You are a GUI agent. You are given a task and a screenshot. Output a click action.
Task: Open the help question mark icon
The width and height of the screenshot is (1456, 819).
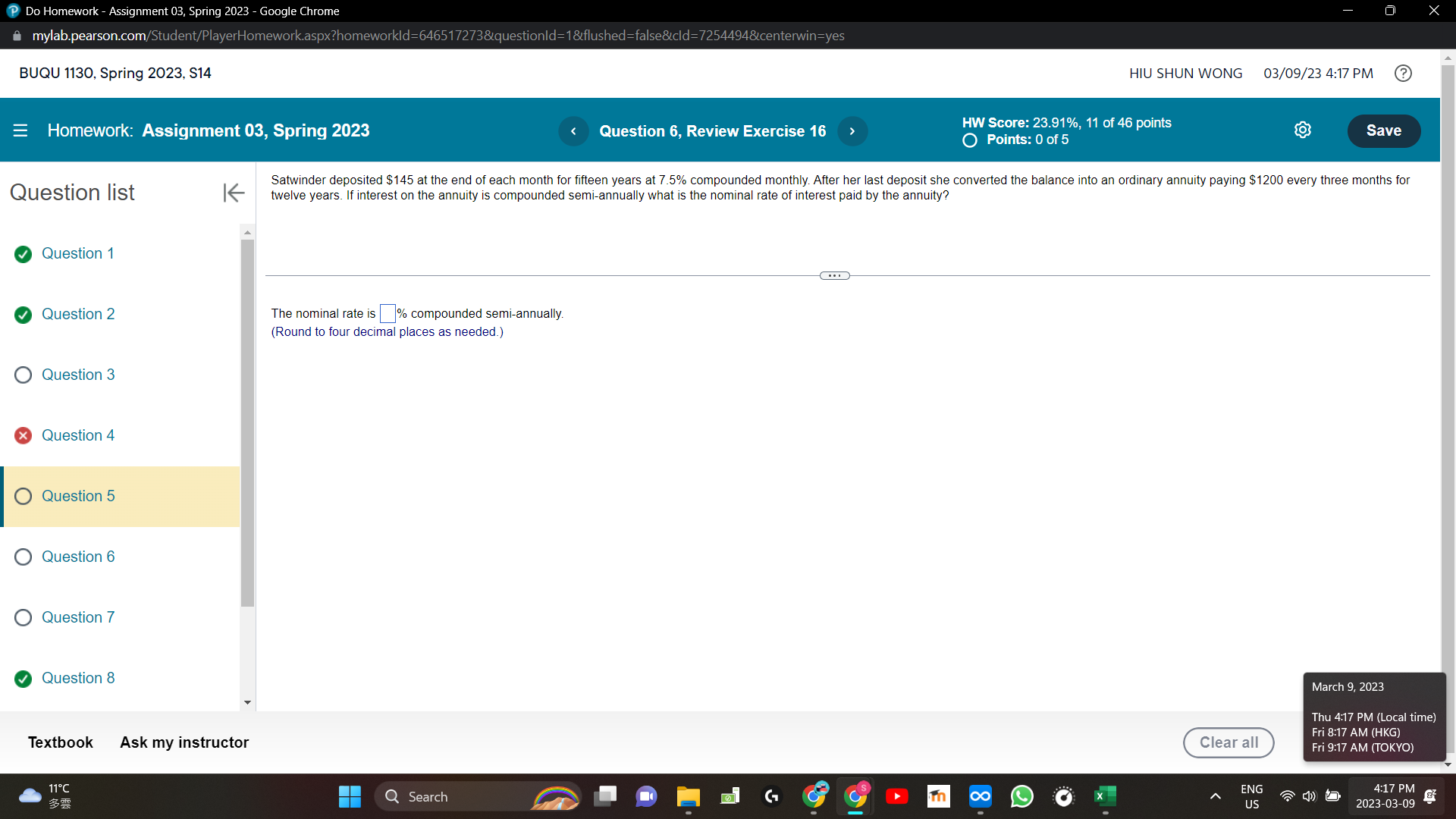click(x=1403, y=74)
